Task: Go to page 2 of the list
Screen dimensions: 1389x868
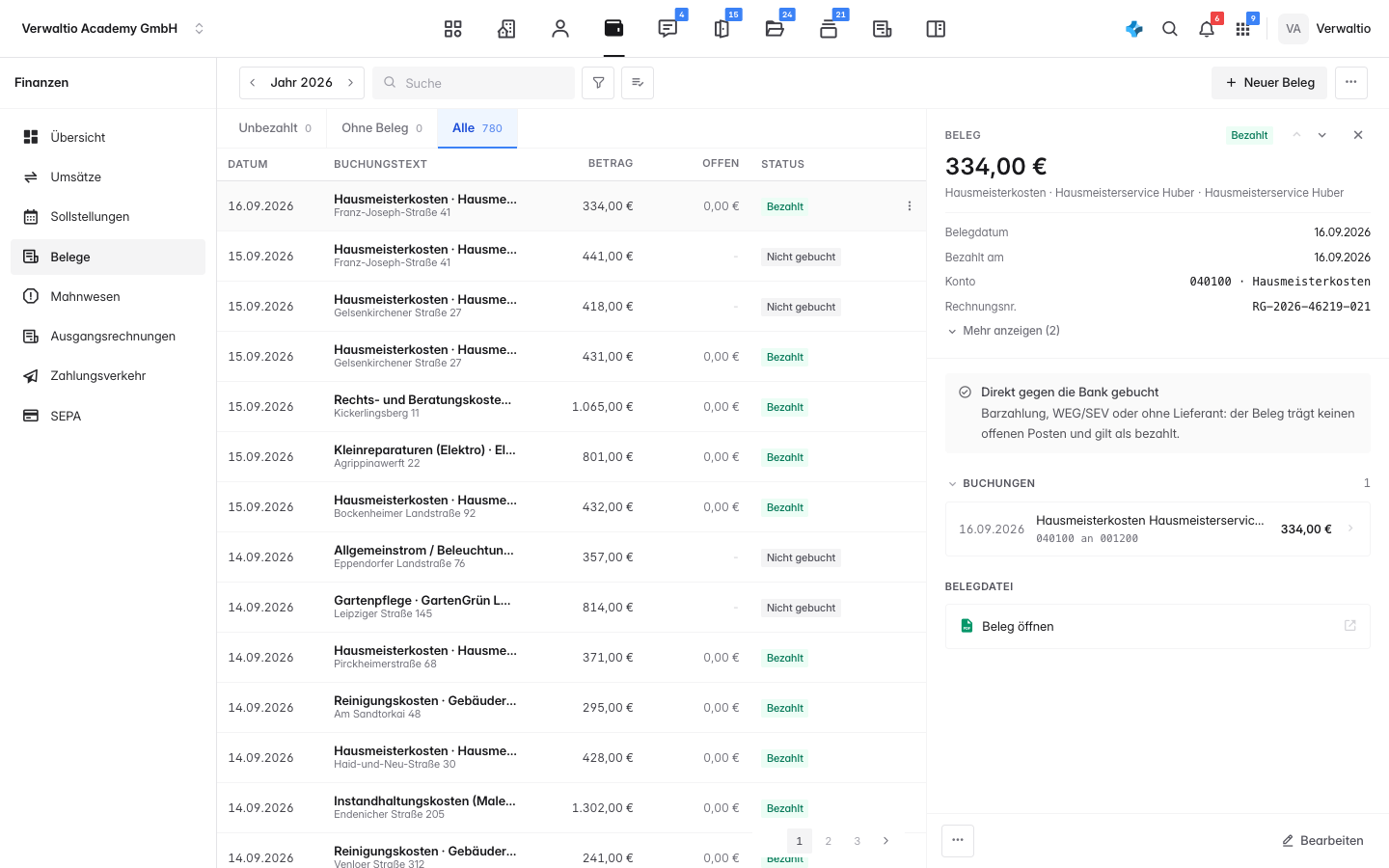Action: 829,841
